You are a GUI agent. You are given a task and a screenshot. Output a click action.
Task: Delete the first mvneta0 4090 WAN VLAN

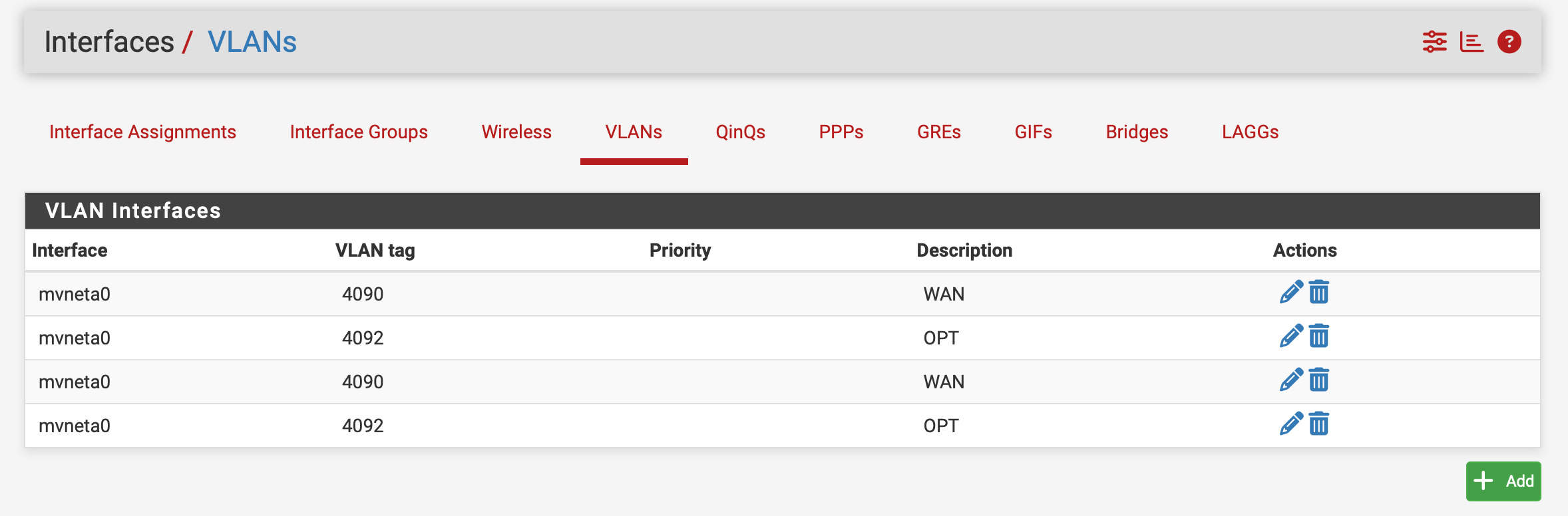[1318, 293]
